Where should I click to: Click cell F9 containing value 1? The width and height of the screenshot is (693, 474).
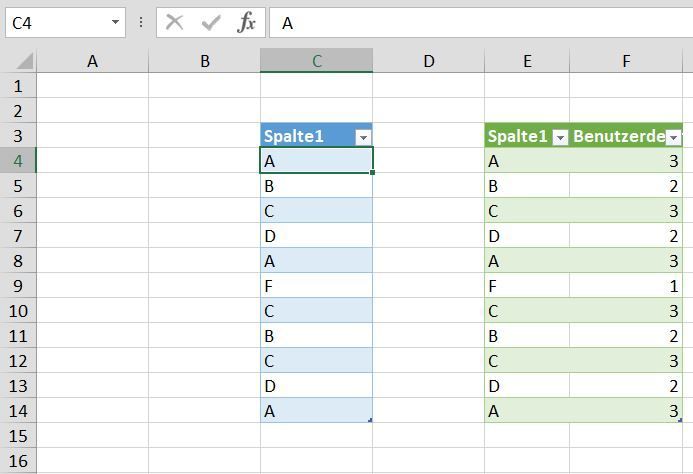tap(626, 286)
